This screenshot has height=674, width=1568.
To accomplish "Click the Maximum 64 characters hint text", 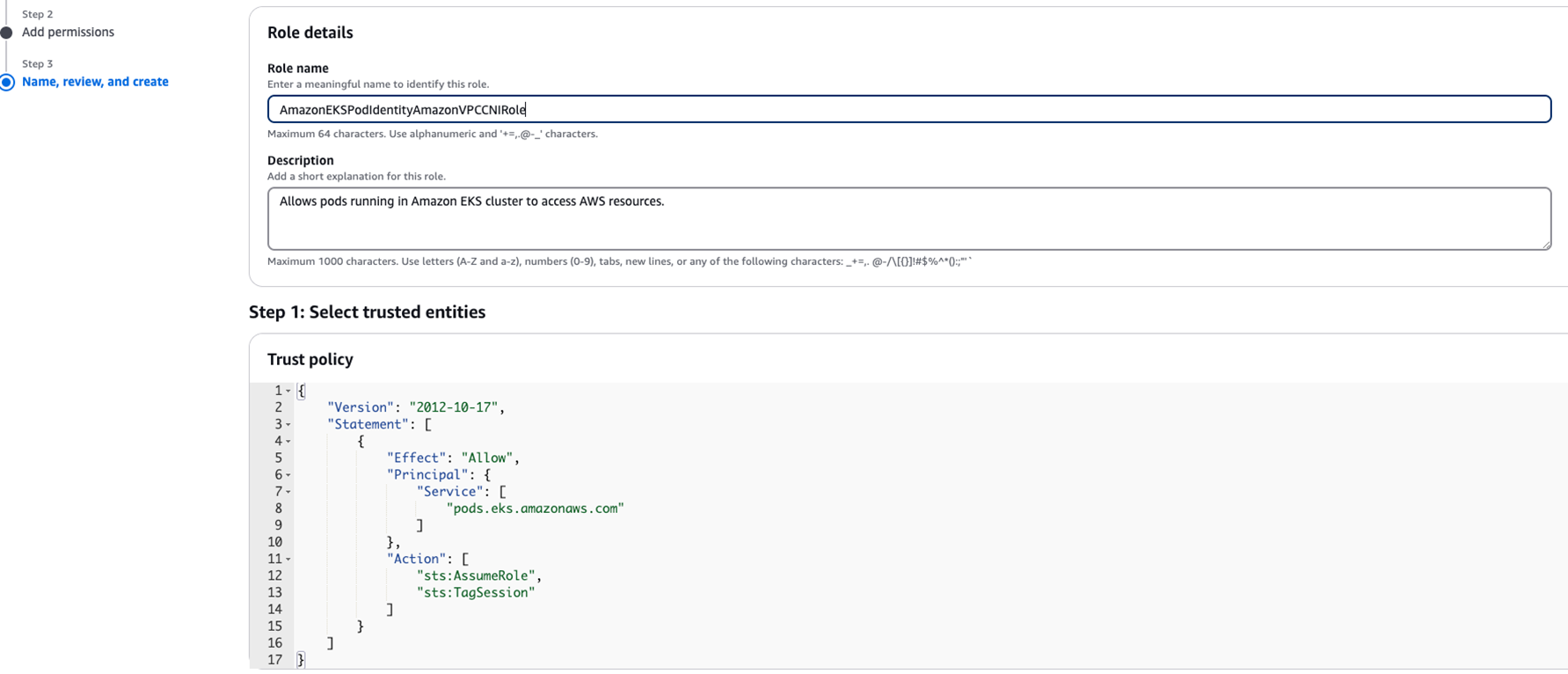I will [433, 134].
